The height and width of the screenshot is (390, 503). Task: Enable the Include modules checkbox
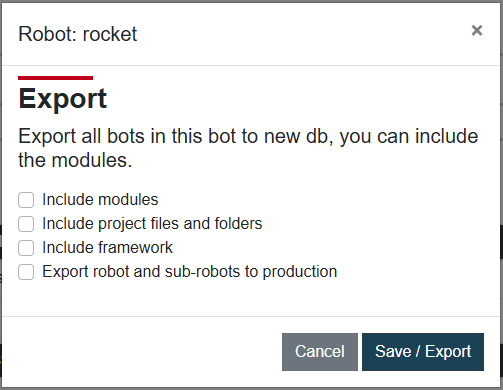click(x=26, y=200)
